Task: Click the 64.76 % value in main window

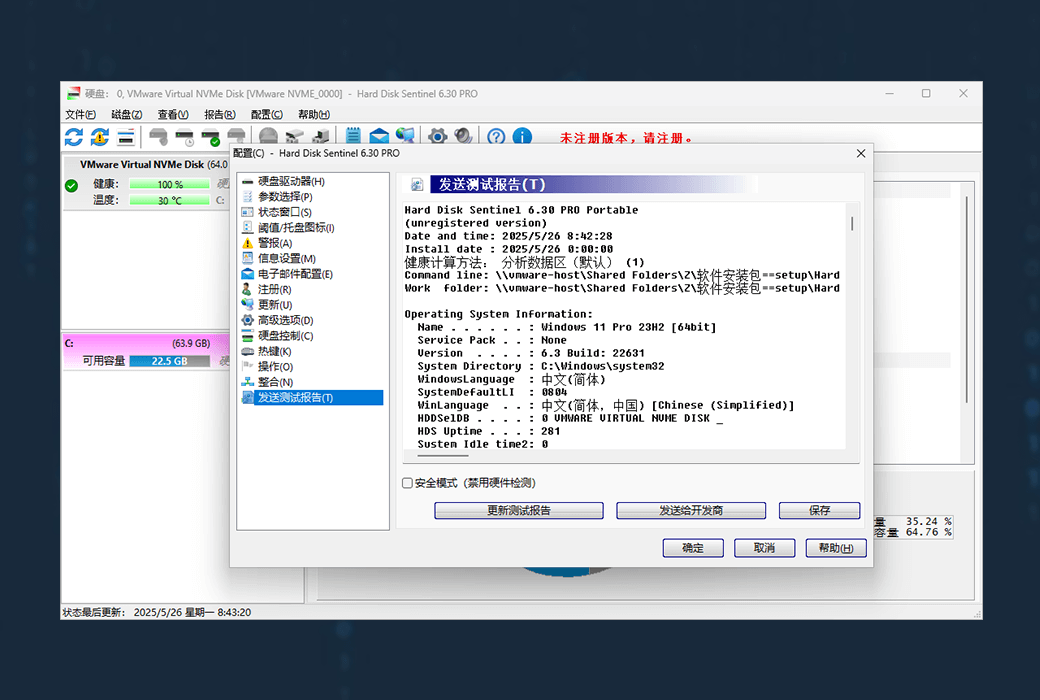Action: tap(929, 532)
